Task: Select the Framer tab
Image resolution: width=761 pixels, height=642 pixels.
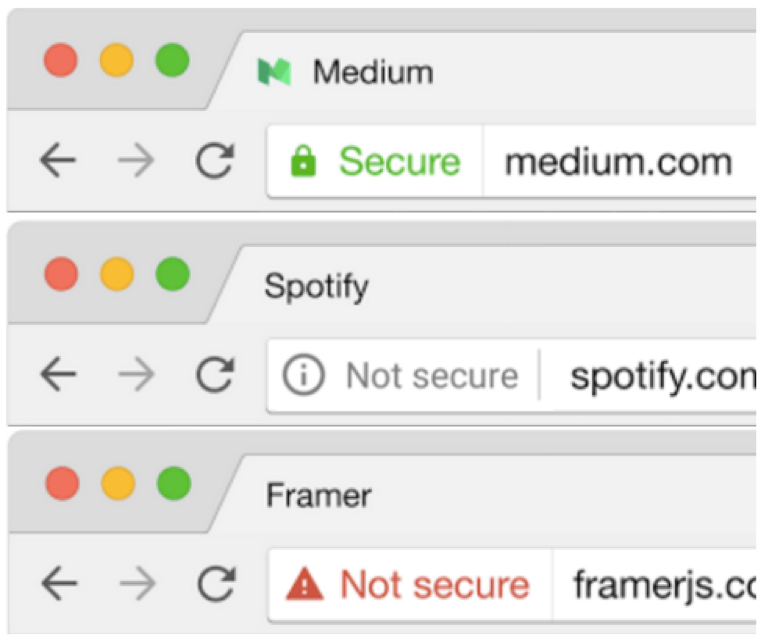Action: coord(318,496)
